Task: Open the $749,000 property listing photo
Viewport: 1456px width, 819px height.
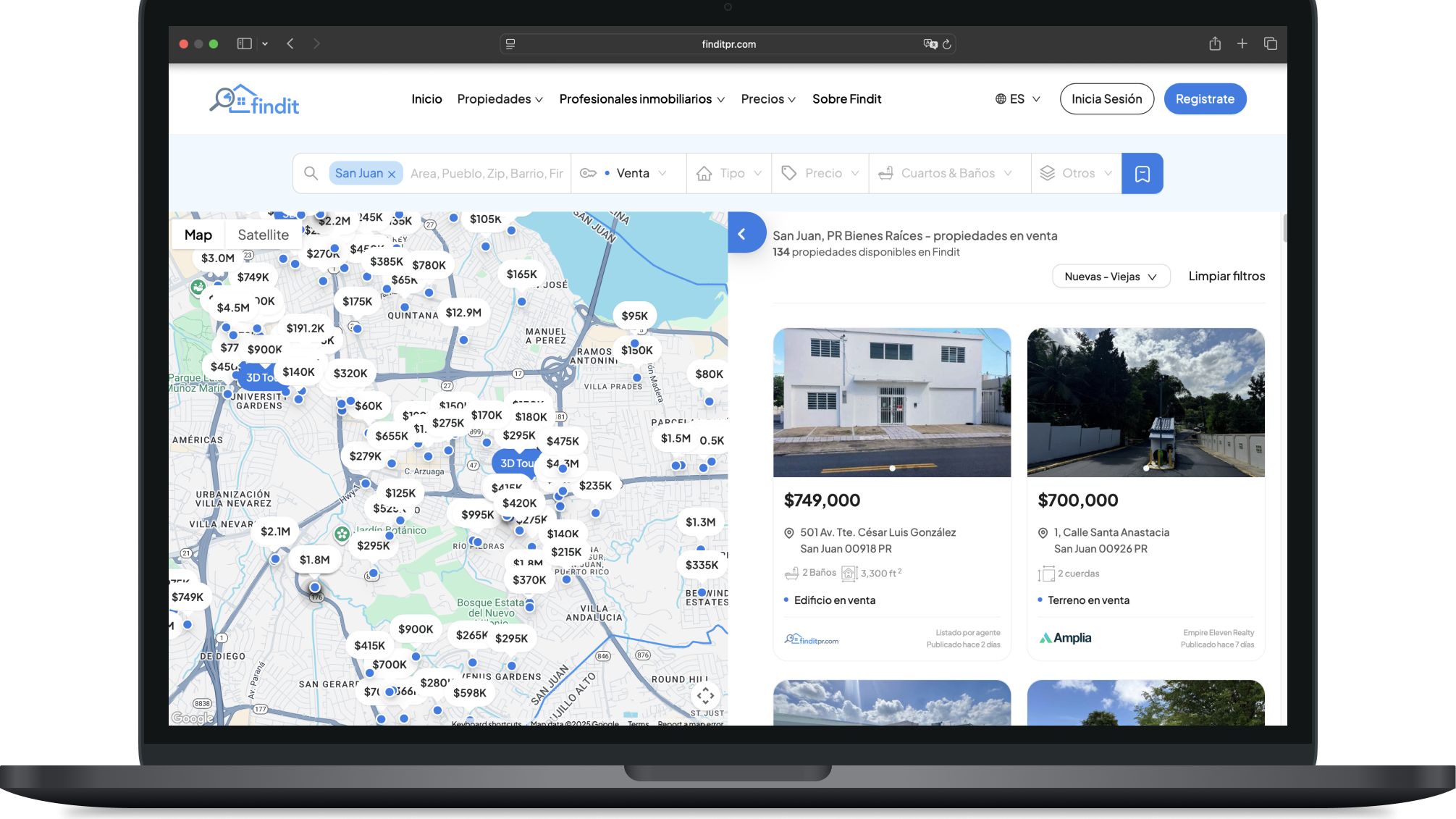Action: coord(891,403)
